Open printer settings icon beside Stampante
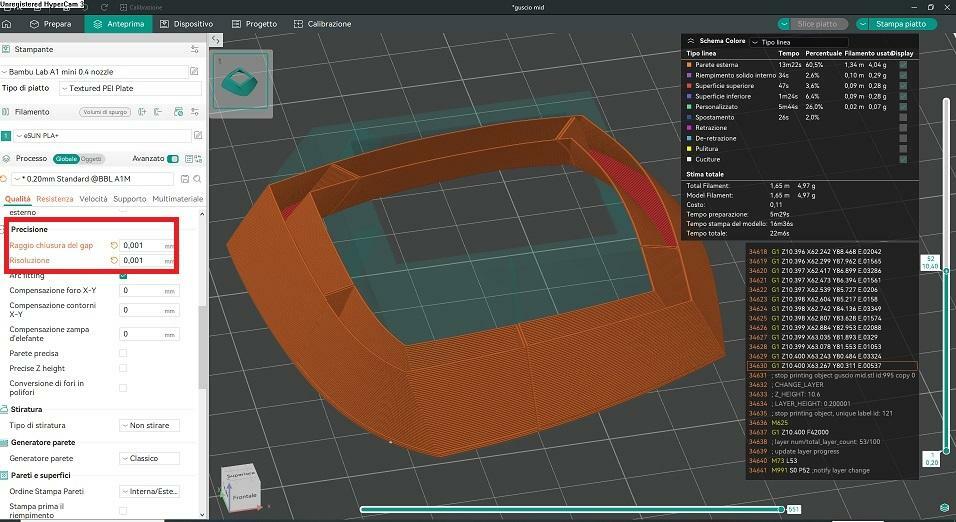956x522 pixels. point(194,49)
